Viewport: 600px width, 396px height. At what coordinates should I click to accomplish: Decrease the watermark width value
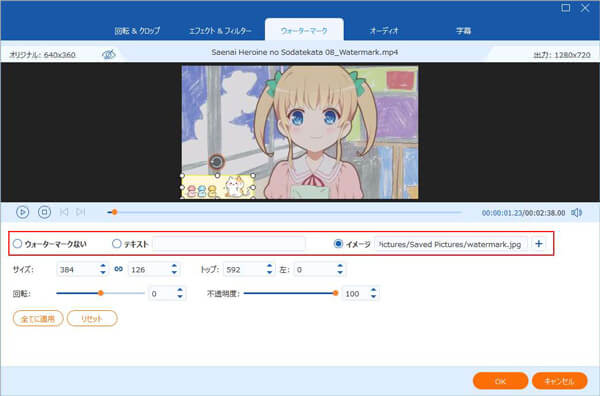pyautogui.click(x=103, y=272)
